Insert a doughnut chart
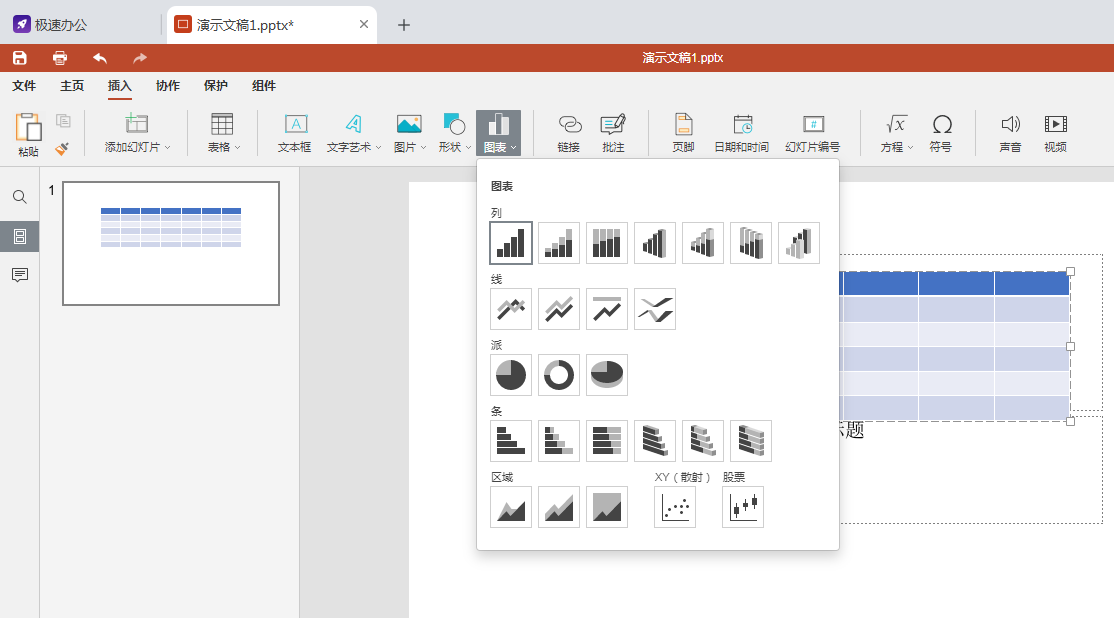The image size is (1114, 618). tap(559, 375)
